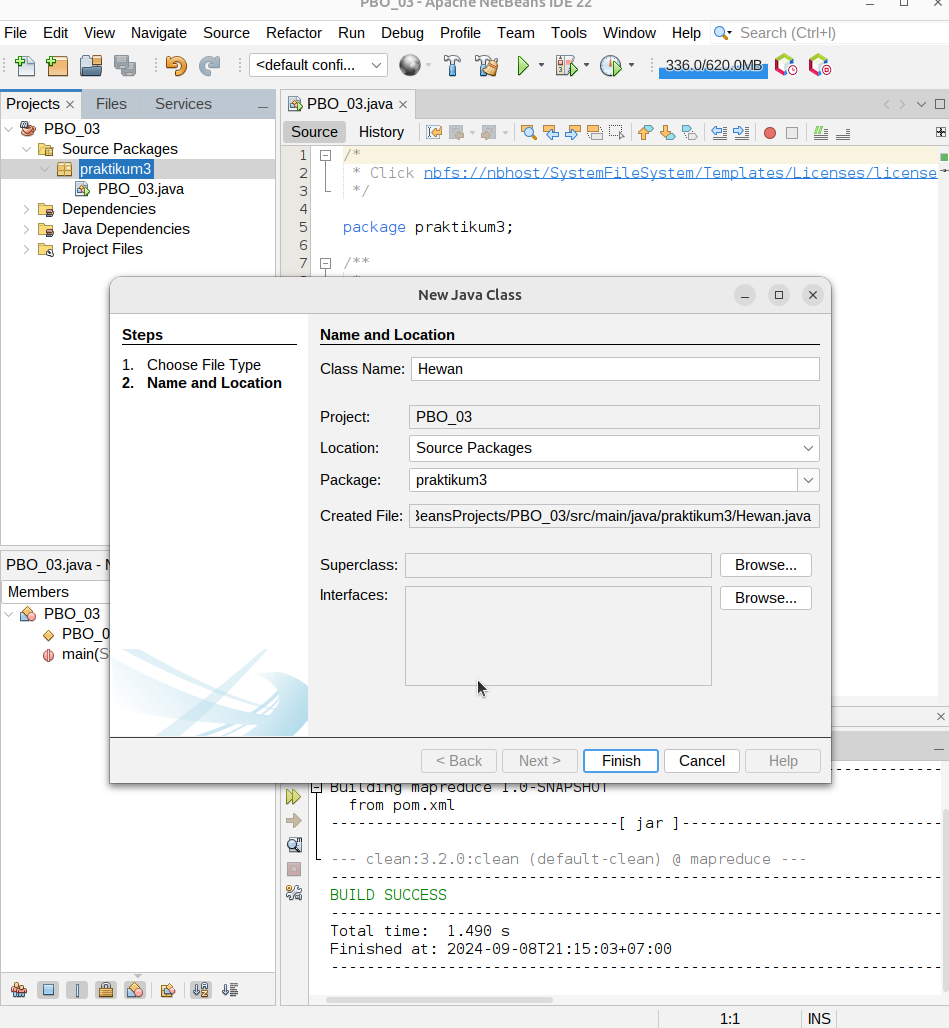
Task: Click Browse next to Superclass
Action: (765, 565)
